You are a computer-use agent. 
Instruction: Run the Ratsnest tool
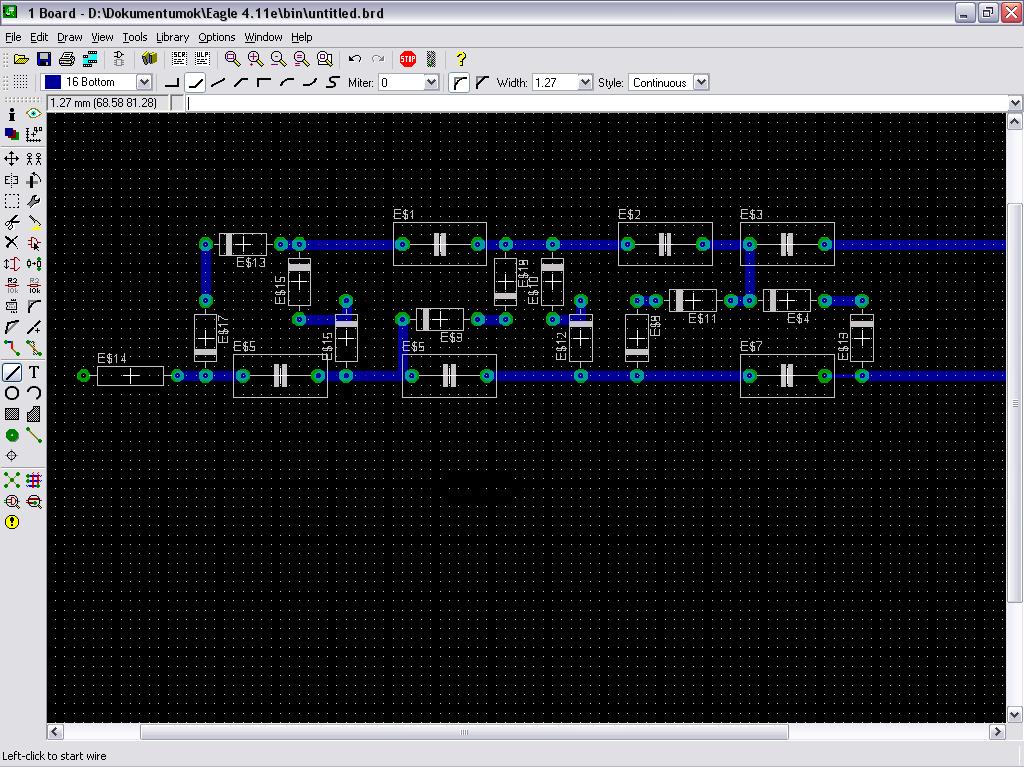[12, 480]
